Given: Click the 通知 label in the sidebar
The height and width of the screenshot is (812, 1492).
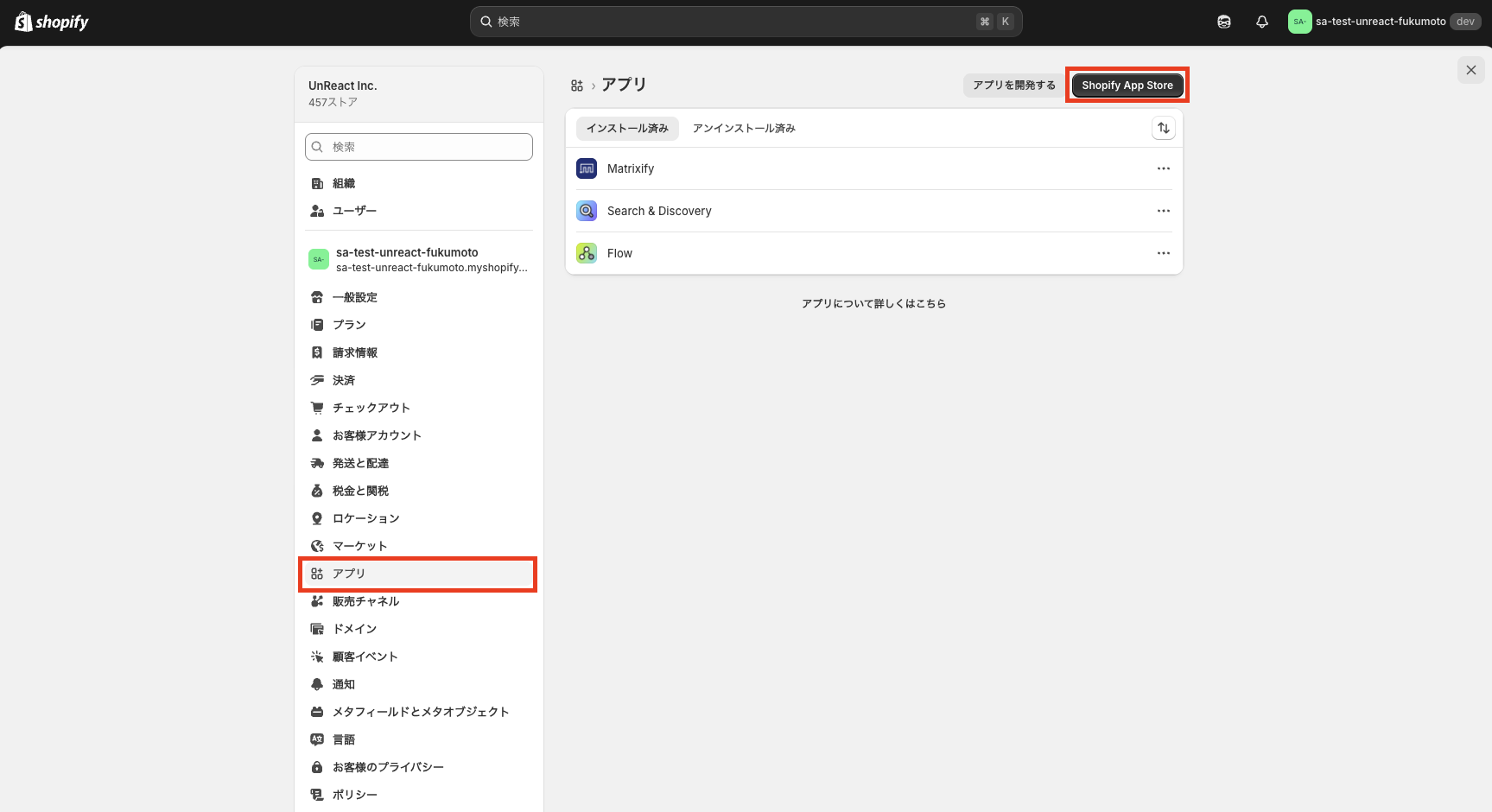Looking at the screenshot, I should (344, 684).
